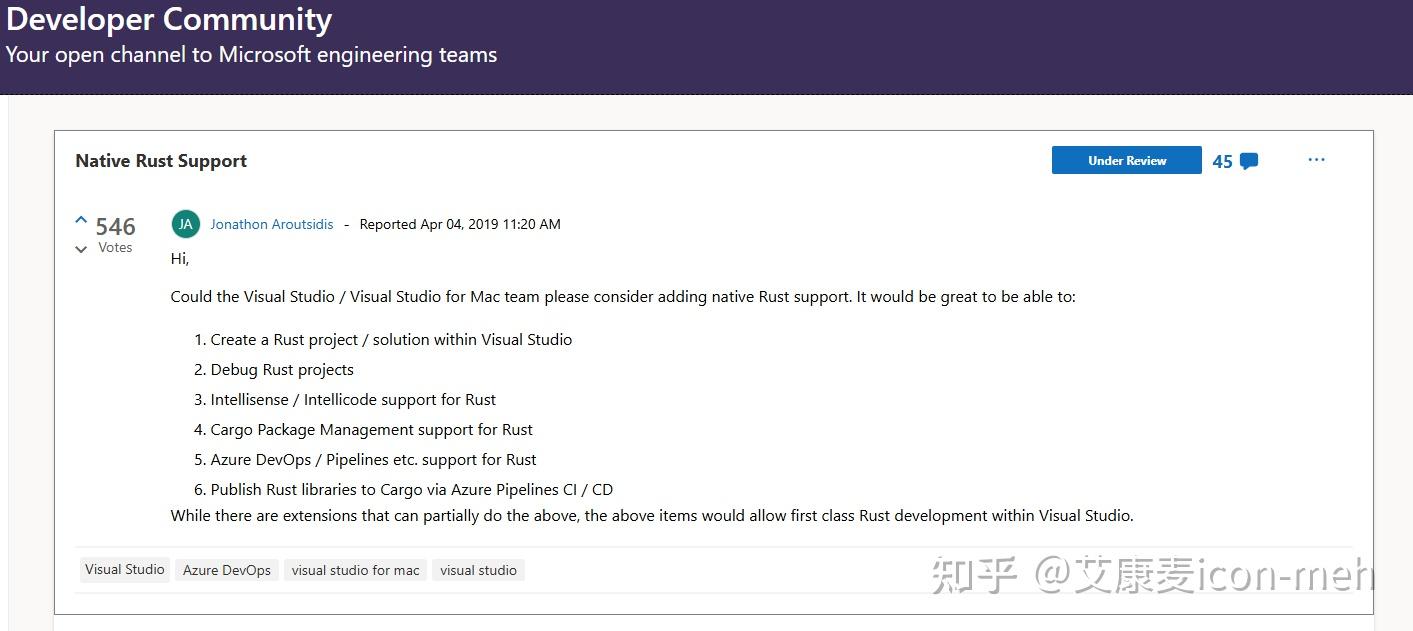Click the header subtitle about Microsoft engineering teams
The width and height of the screenshot is (1413, 631).
click(x=251, y=54)
